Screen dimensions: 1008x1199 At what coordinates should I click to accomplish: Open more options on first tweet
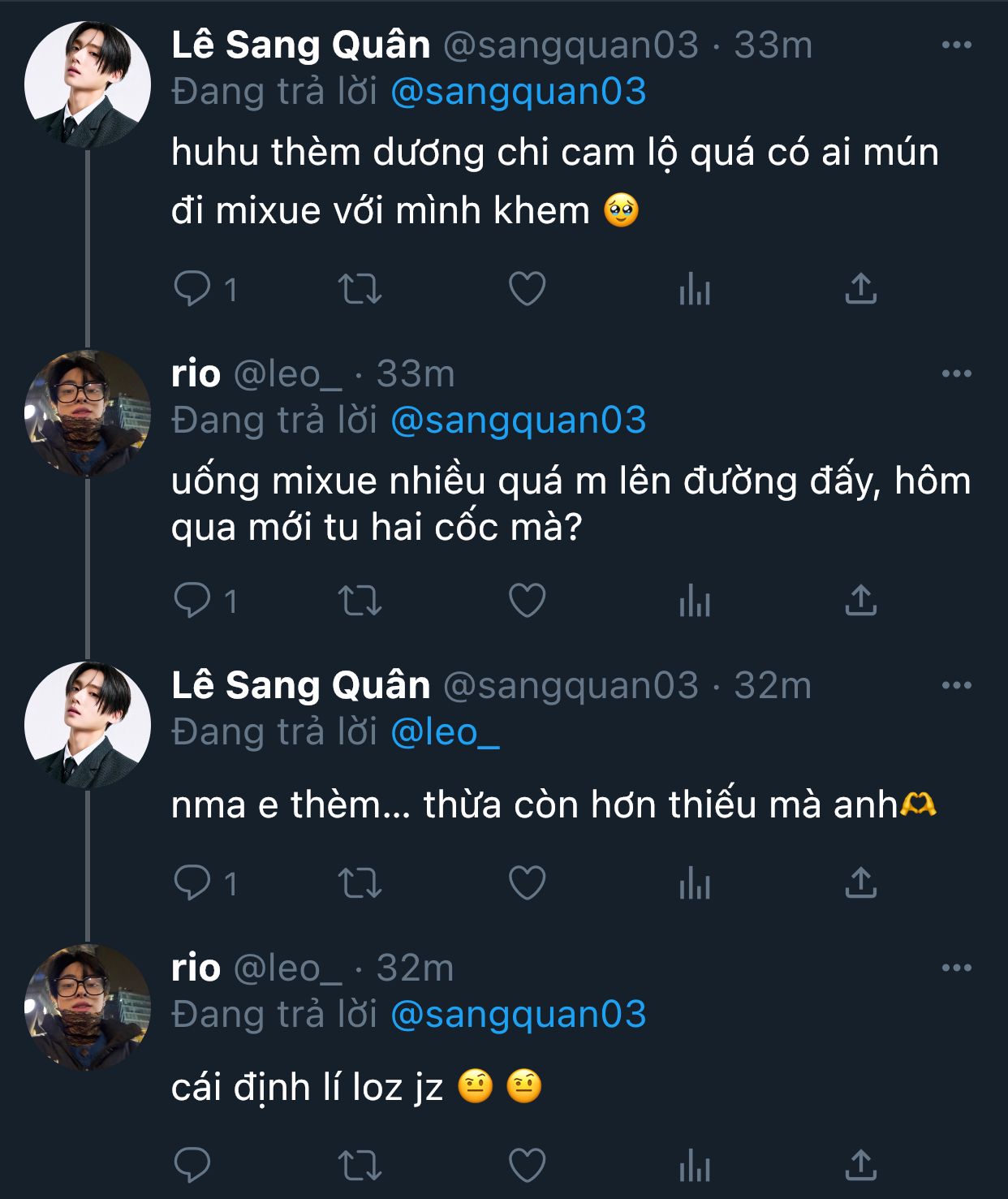point(956,45)
